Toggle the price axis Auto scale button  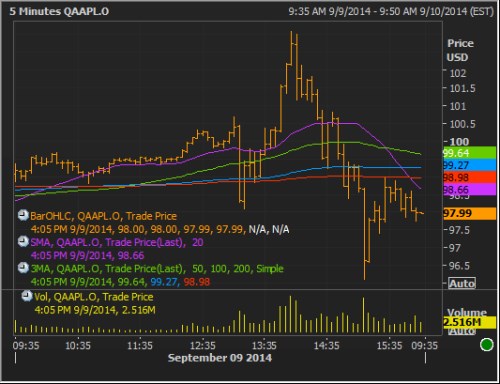pyautogui.click(x=462, y=283)
